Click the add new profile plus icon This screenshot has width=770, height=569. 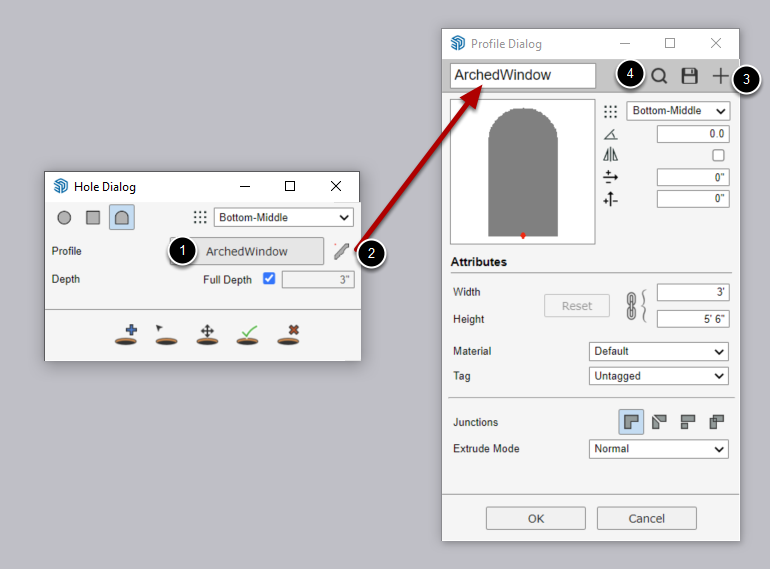[x=720, y=76]
